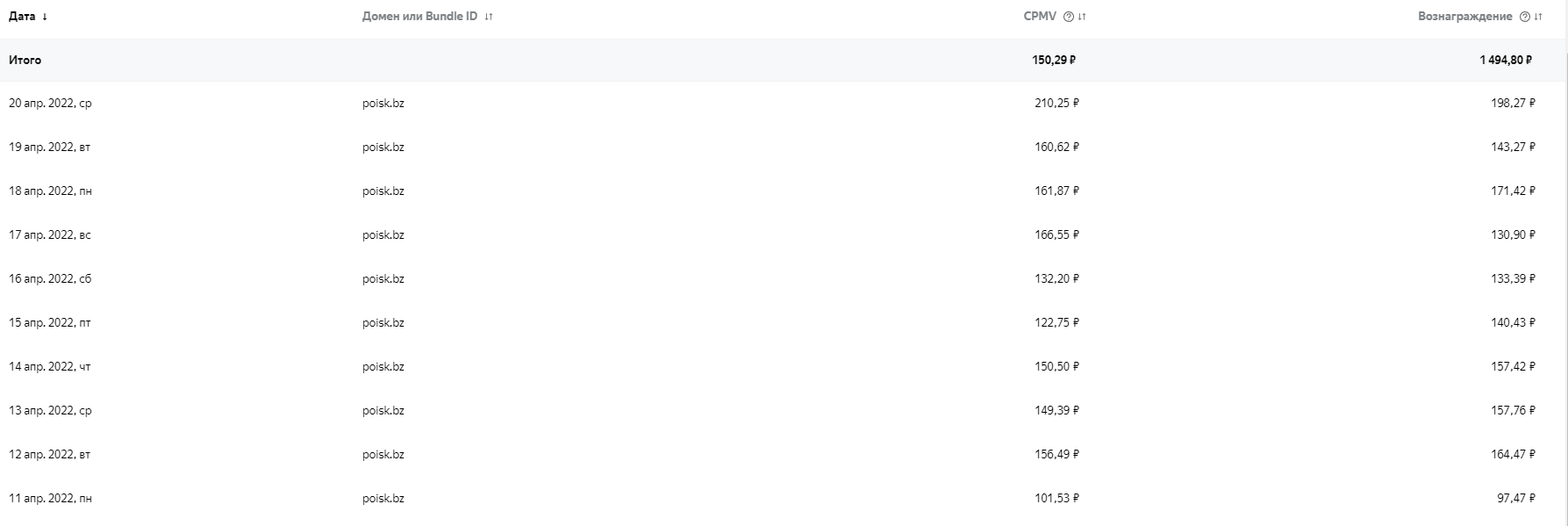
Task: Select the poisk.bz domain for 20 апр. 2022
Action: [383, 104]
